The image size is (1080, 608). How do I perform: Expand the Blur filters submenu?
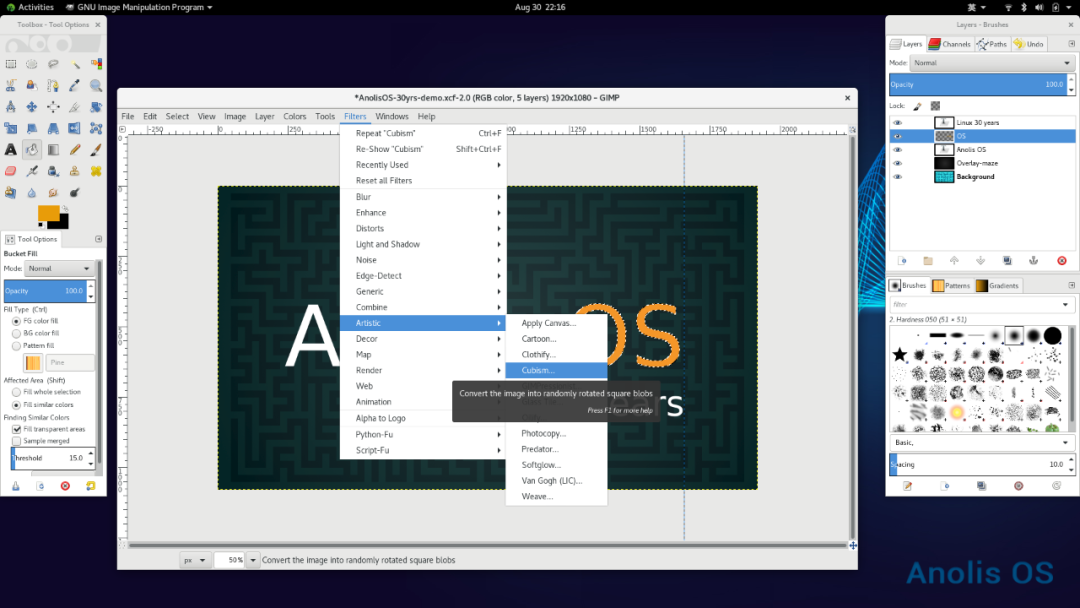[x=423, y=197]
